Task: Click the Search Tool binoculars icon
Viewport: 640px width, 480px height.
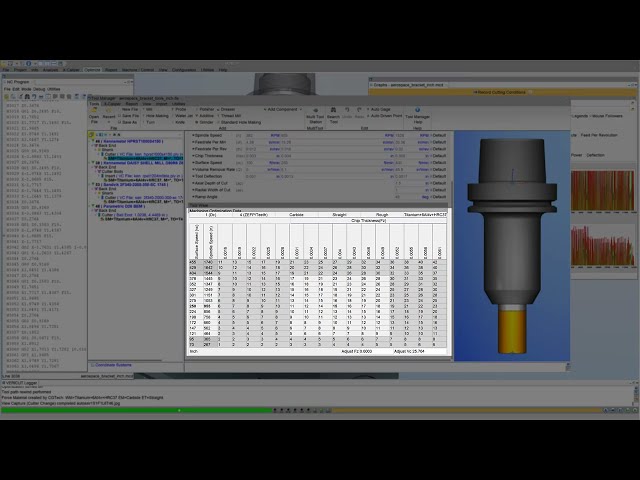Action: [333, 110]
